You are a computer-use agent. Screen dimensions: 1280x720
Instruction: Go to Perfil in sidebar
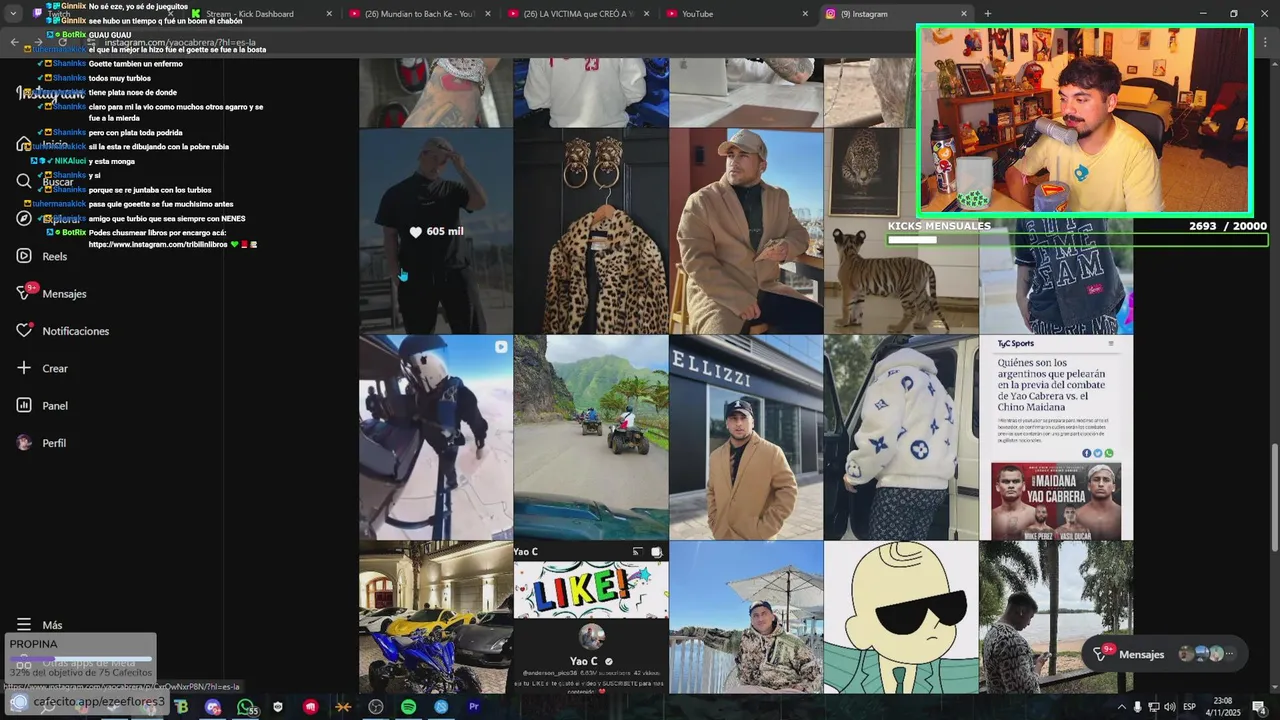(42, 443)
